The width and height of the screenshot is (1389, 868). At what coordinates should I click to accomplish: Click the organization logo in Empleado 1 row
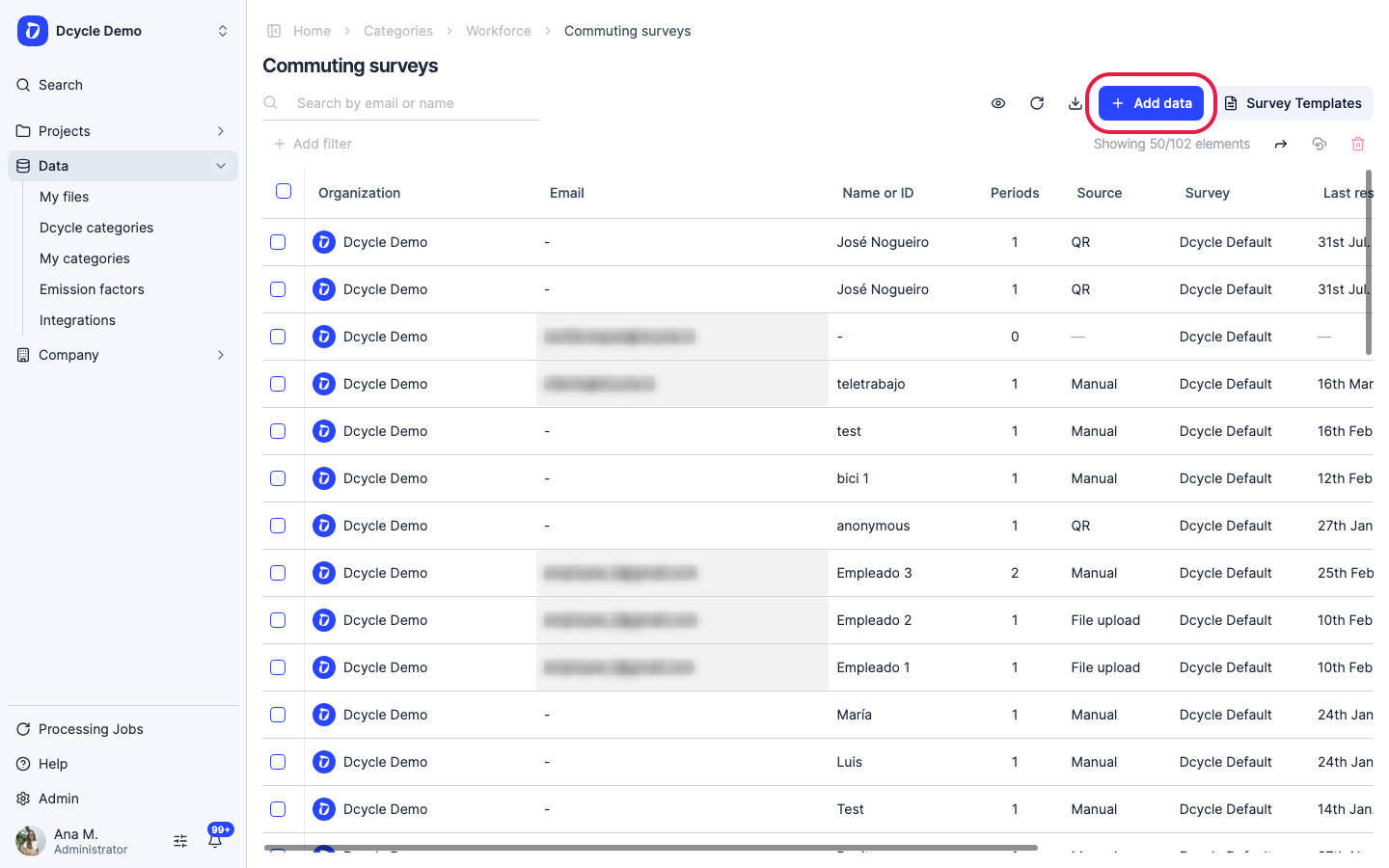point(324,667)
